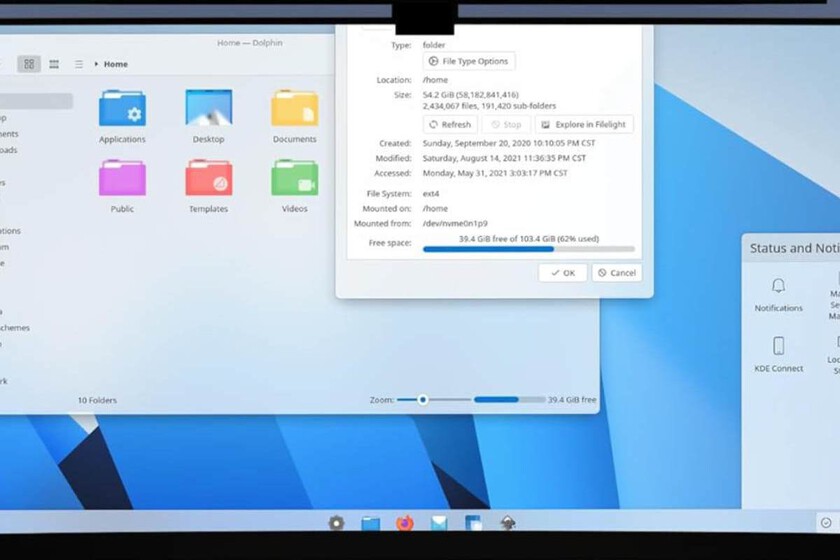Switch to Details list view mode
Viewport: 840px width, 560px height.
click(x=78, y=64)
